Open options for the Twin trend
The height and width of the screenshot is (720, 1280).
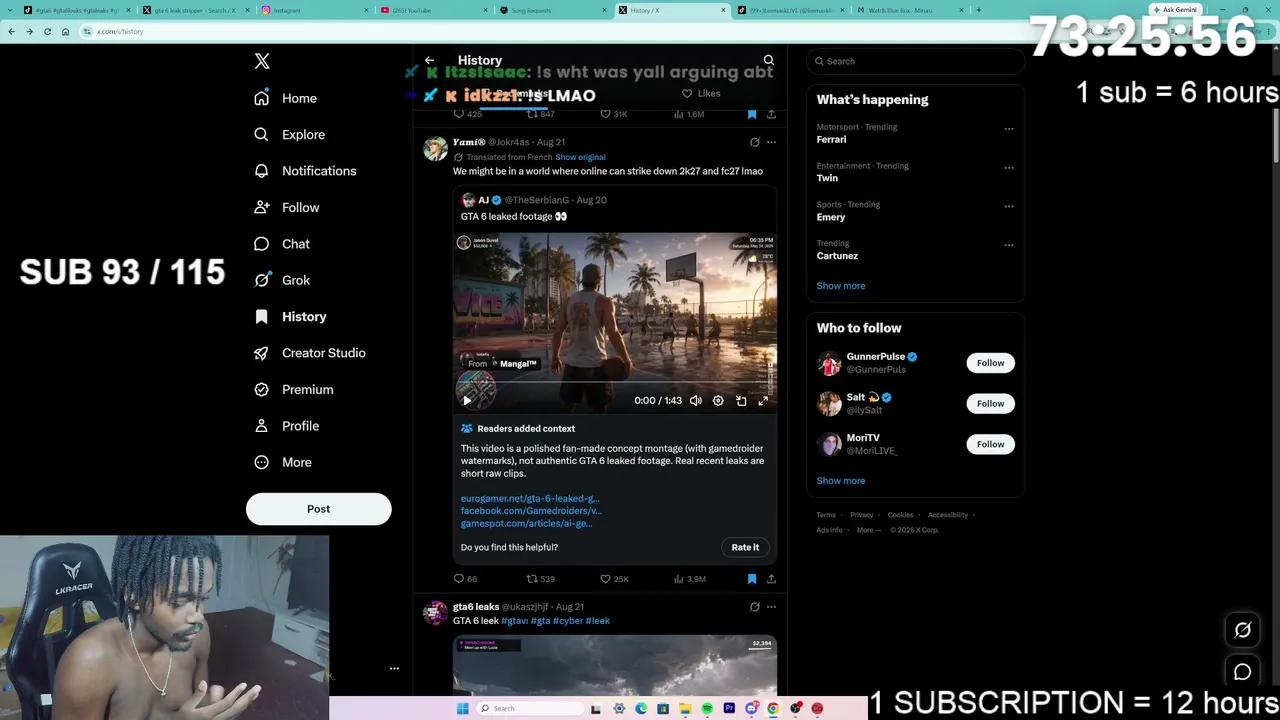tap(1009, 167)
